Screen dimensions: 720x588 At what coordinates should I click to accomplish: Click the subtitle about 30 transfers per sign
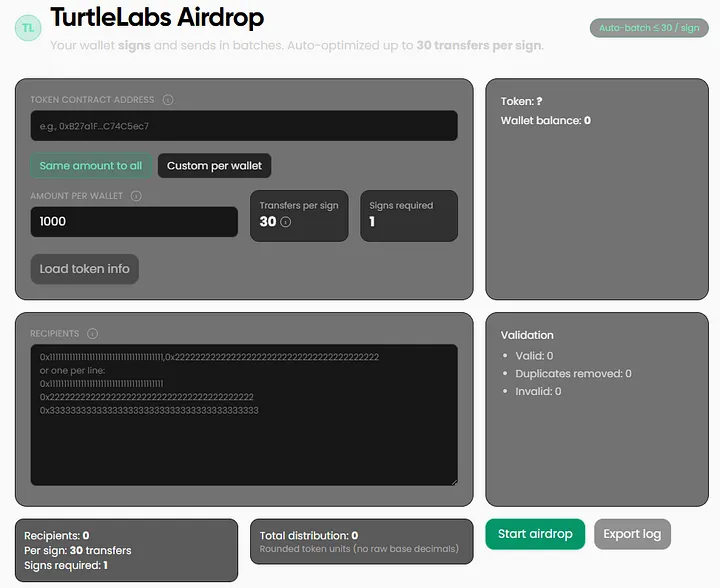pos(297,45)
